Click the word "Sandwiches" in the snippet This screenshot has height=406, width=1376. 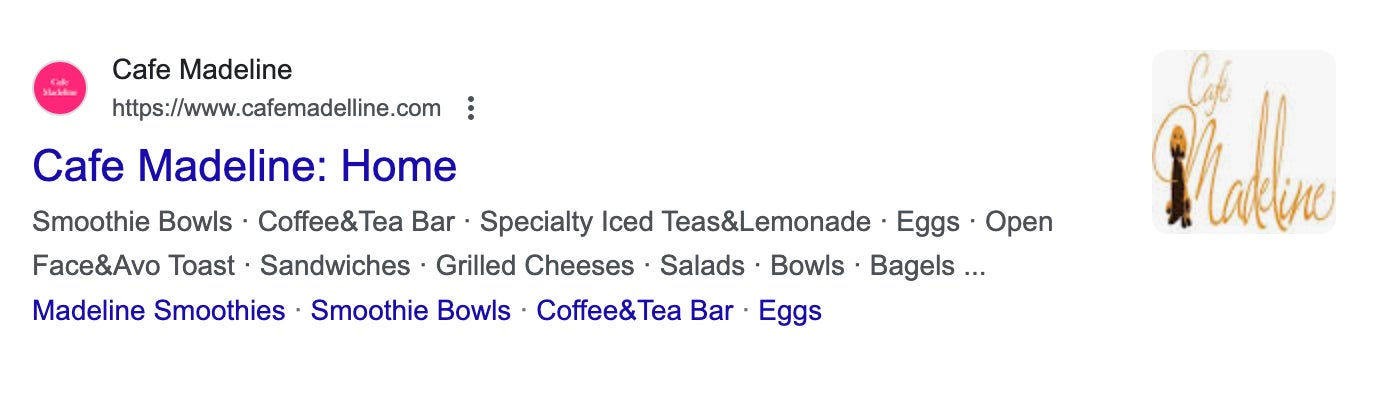[335, 266]
